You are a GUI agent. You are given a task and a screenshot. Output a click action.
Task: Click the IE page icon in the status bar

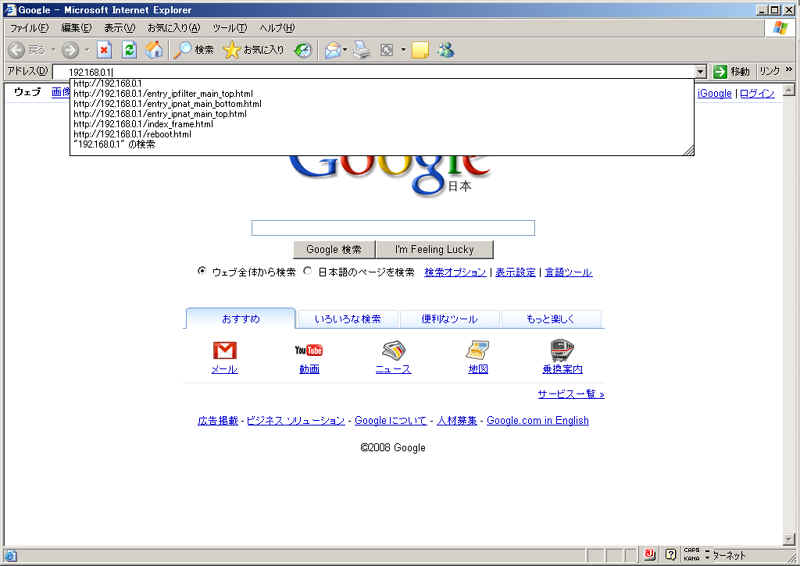[x=11, y=556]
